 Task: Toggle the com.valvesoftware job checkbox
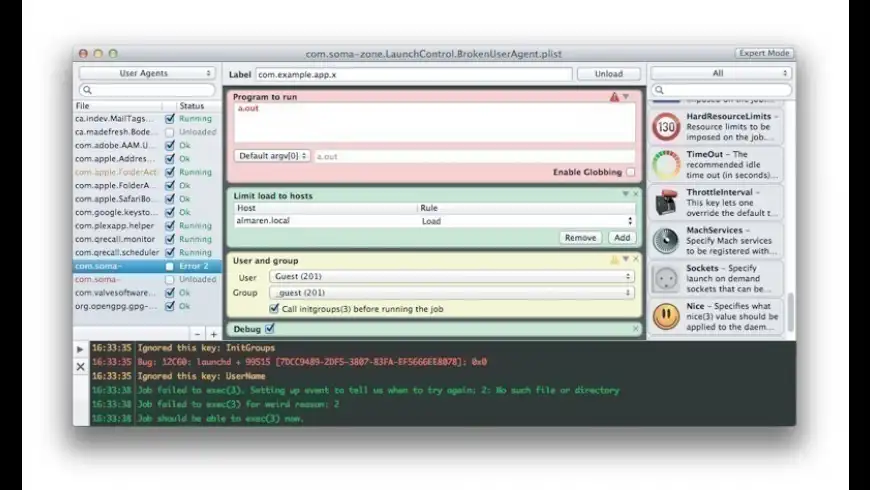coord(170,292)
